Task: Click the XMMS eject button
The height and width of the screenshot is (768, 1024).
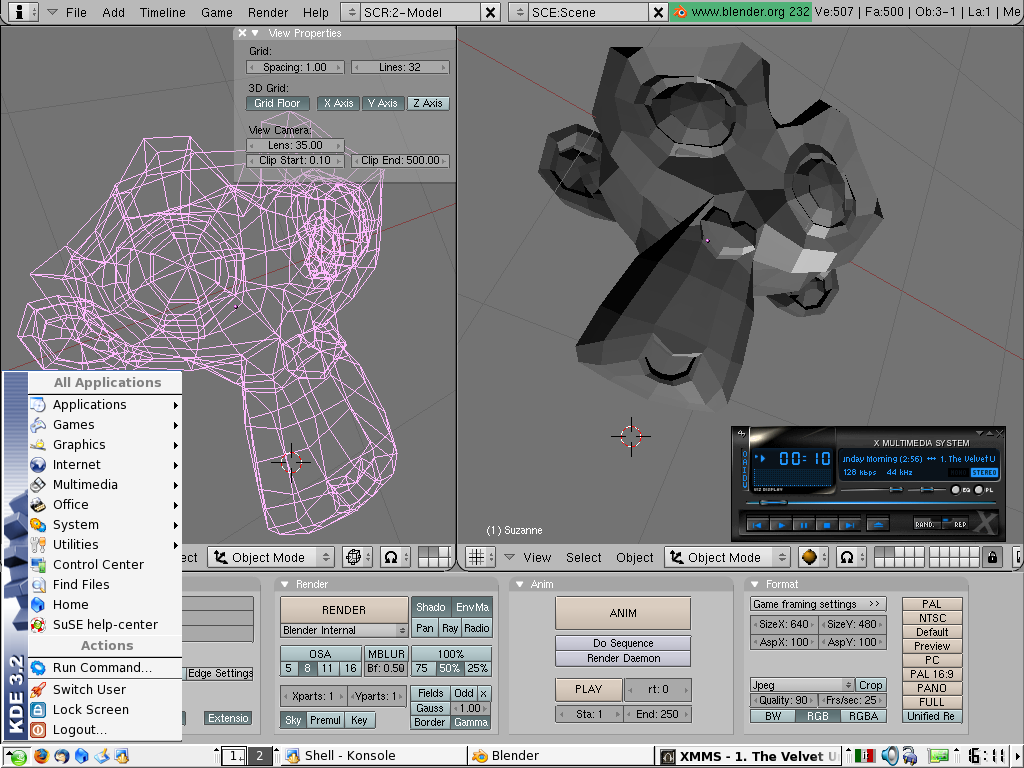Action: [877, 524]
